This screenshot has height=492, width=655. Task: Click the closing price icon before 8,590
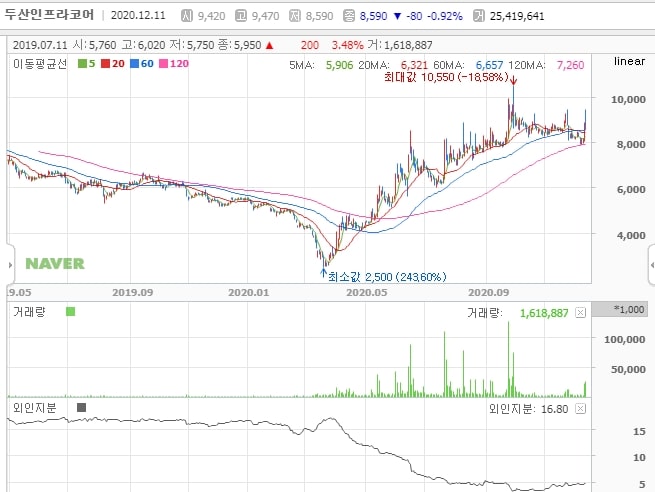[x=349, y=16]
